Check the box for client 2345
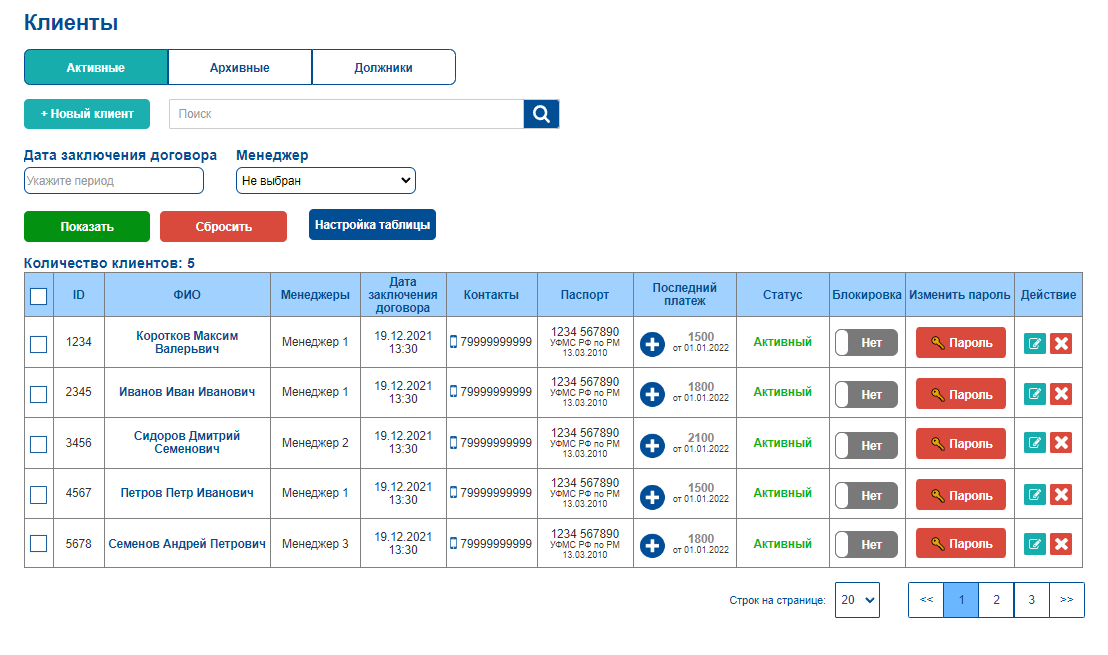The image size is (1108, 655). coord(39,394)
